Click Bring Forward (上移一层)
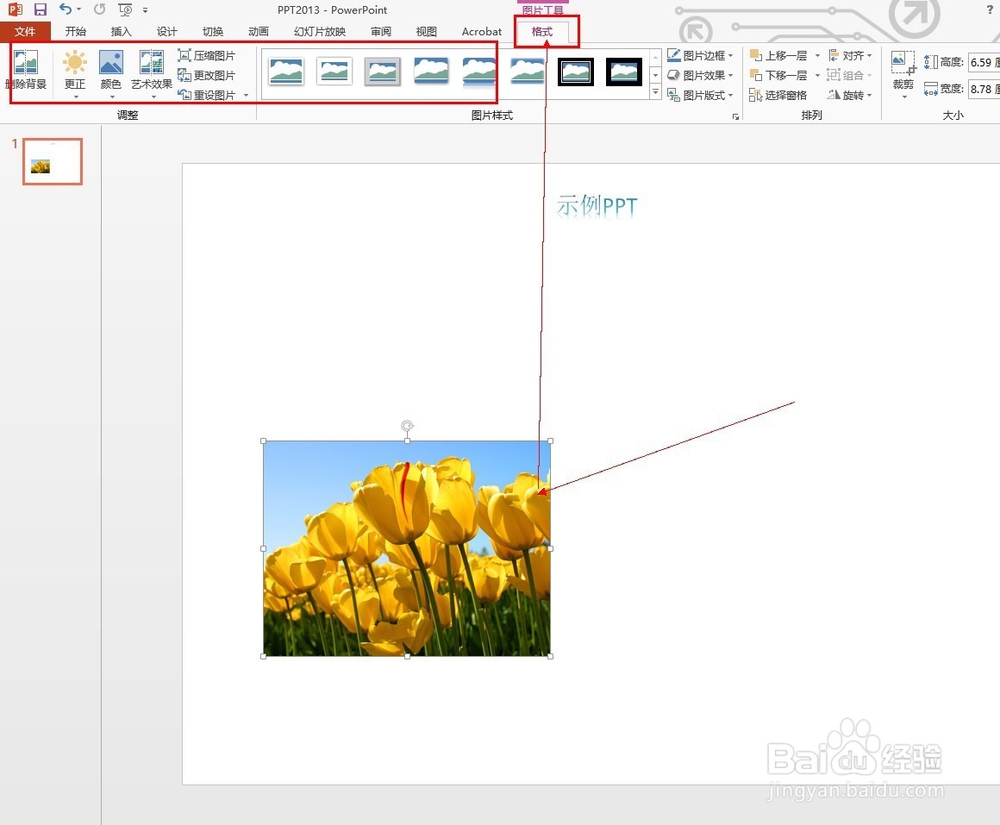This screenshot has height=825, width=1000. pos(778,55)
